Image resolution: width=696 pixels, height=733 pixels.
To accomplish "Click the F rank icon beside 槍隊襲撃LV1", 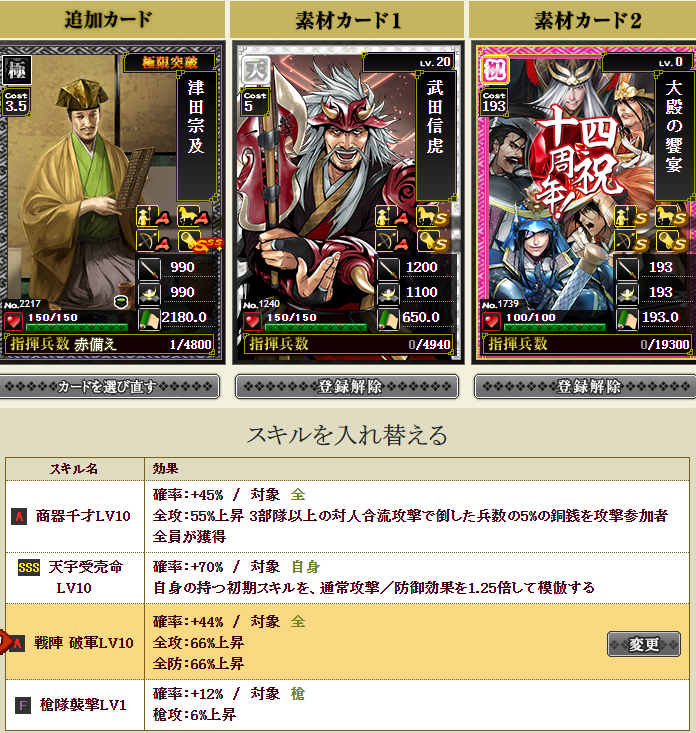I will click(23, 705).
